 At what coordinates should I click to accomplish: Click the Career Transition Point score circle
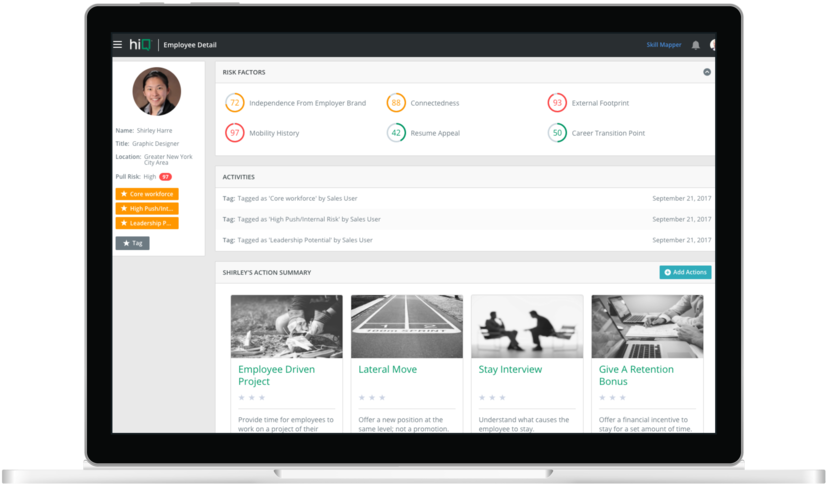[557, 132]
